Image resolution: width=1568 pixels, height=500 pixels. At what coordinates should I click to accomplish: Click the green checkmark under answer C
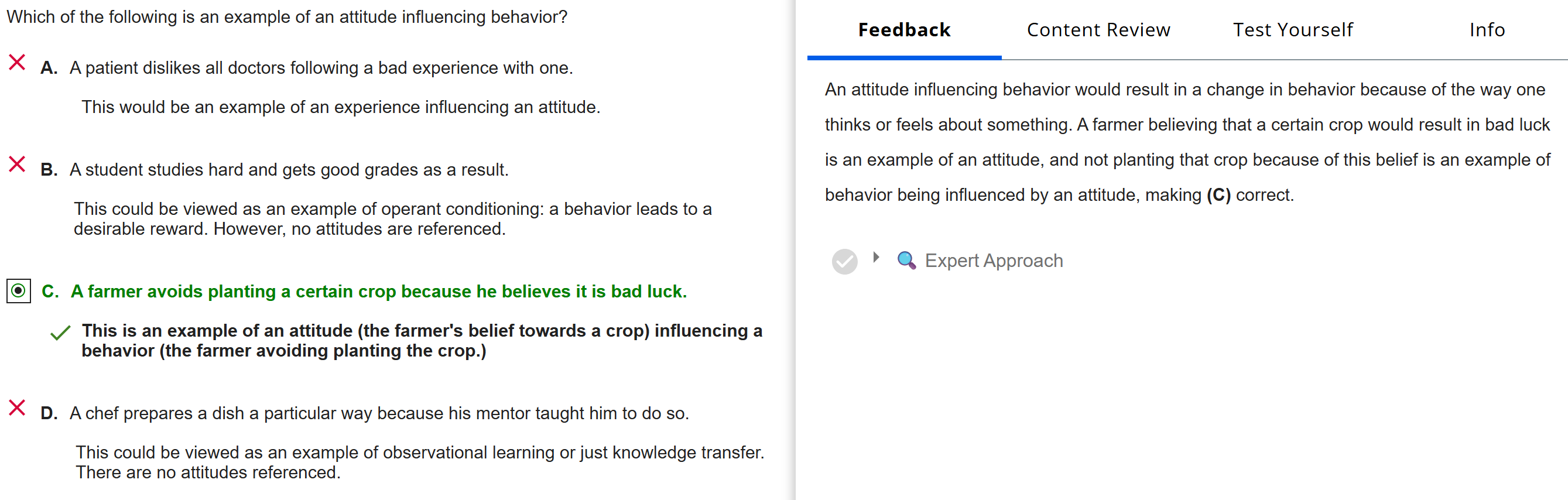point(60,333)
